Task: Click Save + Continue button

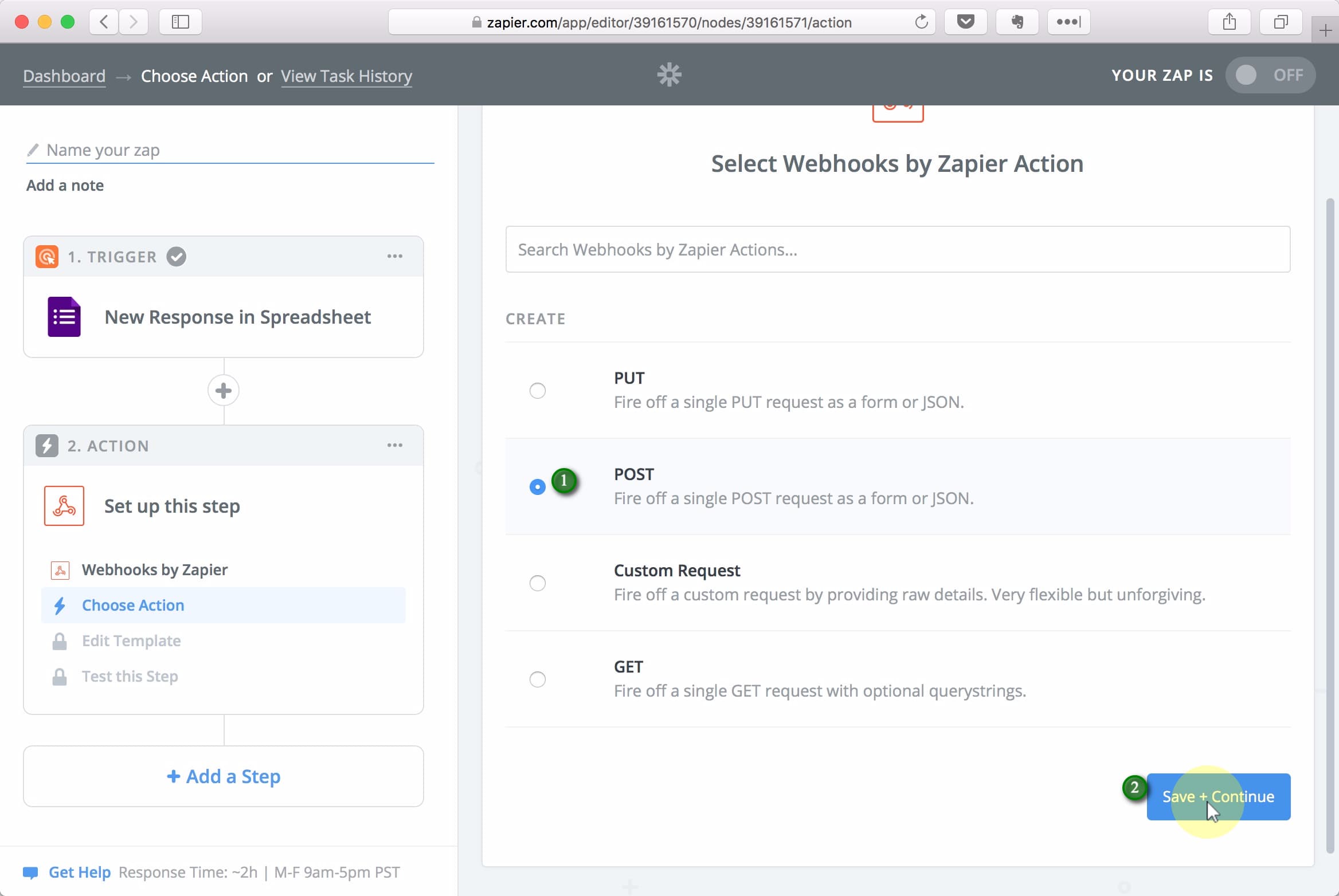Action: pyautogui.click(x=1218, y=796)
